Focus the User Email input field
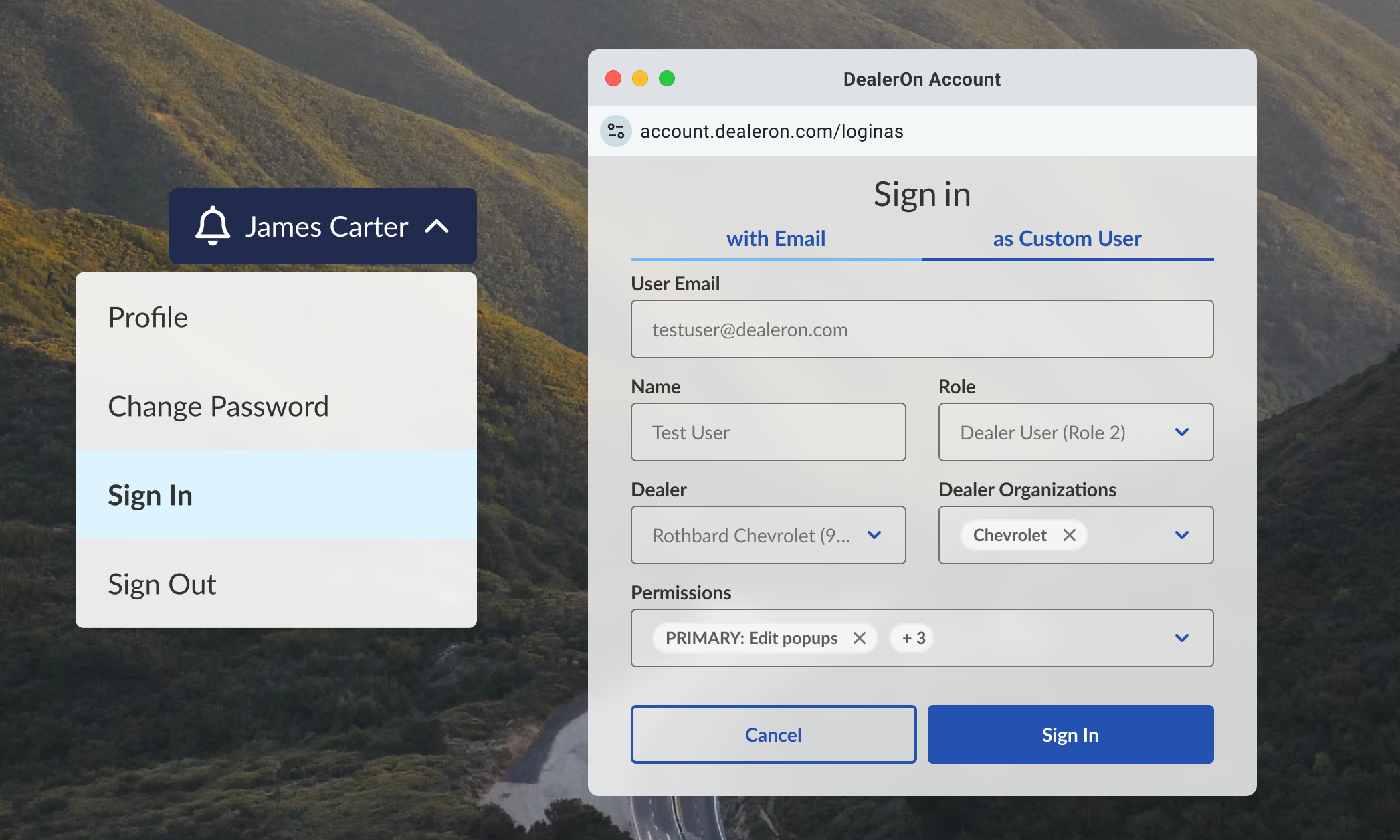 click(x=922, y=329)
